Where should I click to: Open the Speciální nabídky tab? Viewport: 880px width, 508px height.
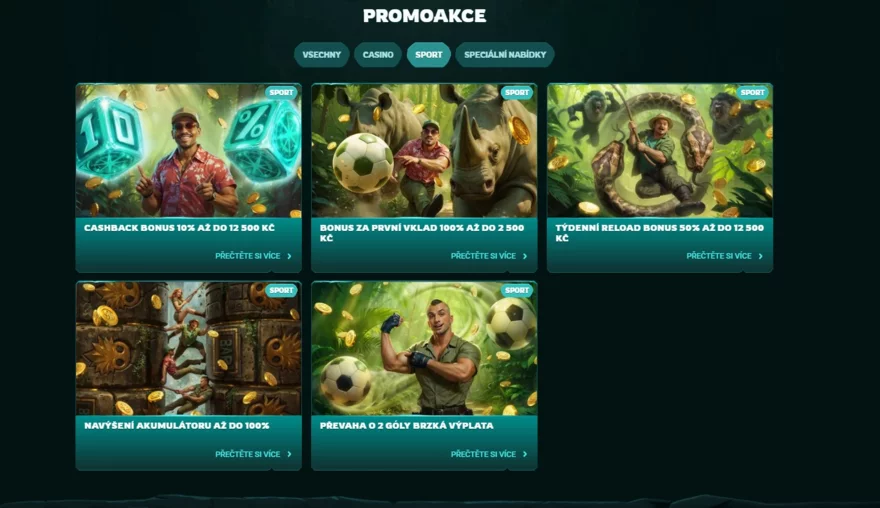[505, 55]
